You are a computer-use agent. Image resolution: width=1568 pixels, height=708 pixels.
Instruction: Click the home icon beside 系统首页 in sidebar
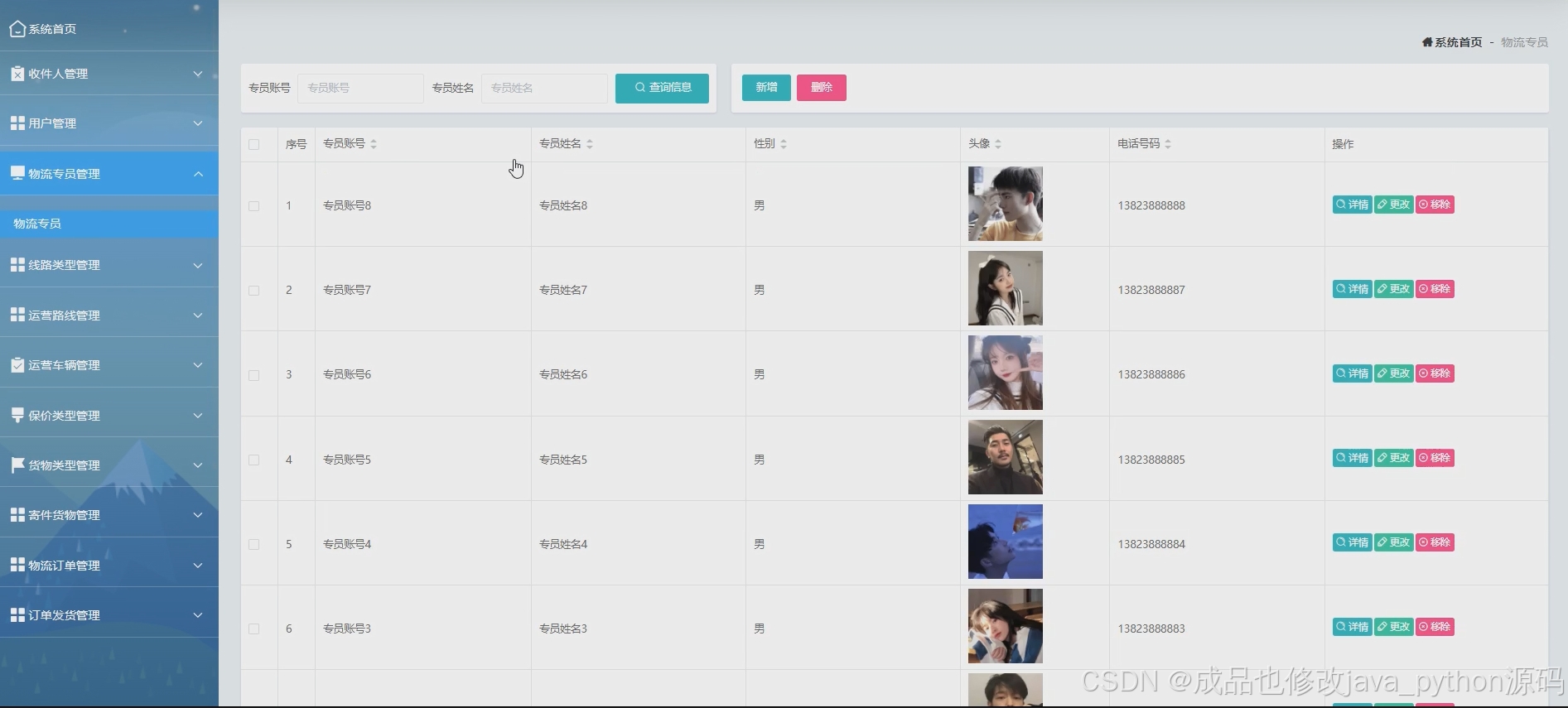coord(17,29)
